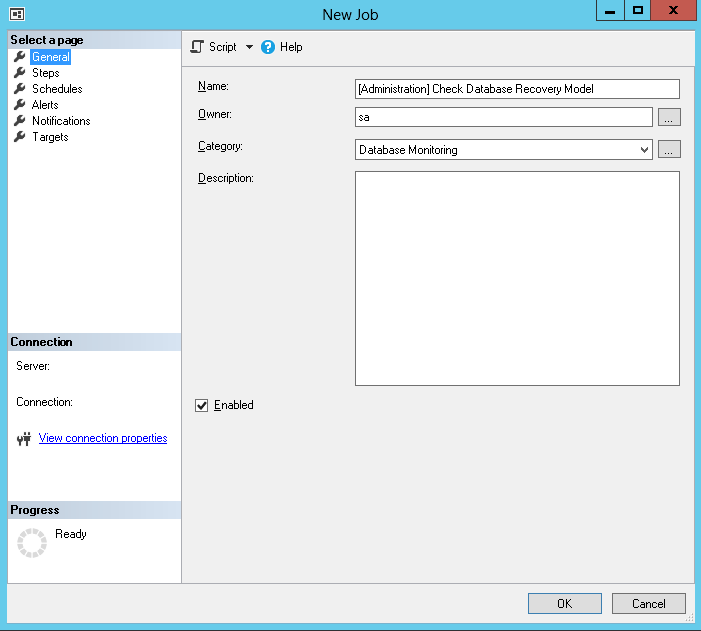Click the wrench icon beside Steps

click(20, 72)
